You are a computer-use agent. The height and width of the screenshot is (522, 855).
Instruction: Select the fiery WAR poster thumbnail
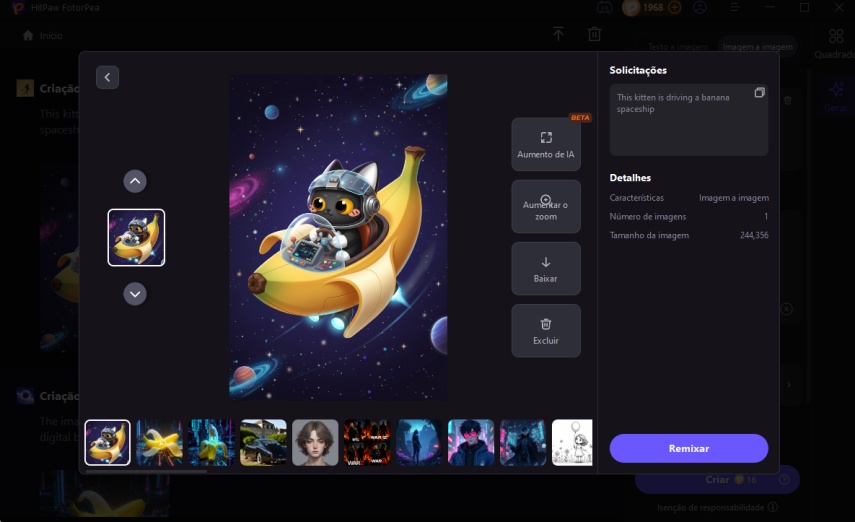[367, 442]
